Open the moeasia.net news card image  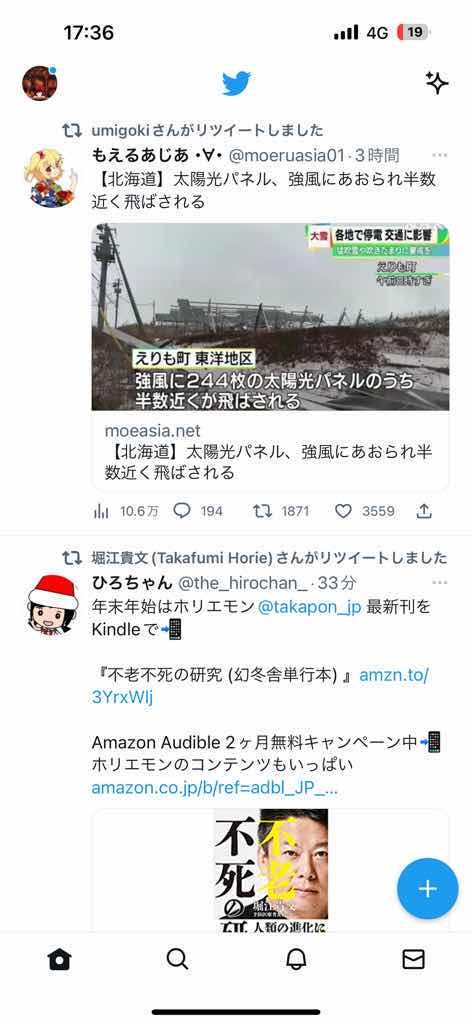[x=270, y=317]
